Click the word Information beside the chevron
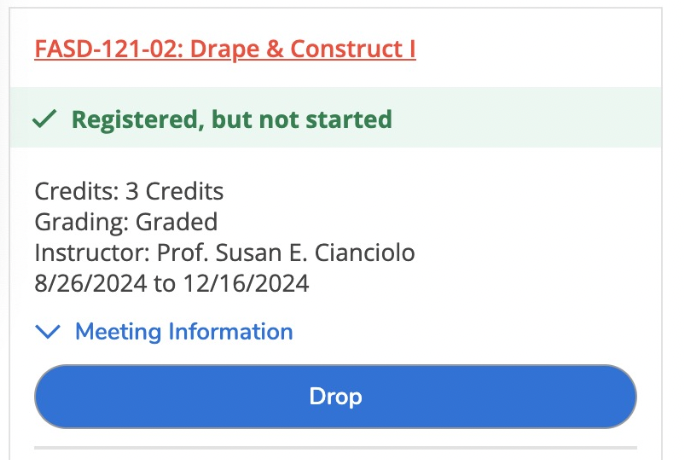This screenshot has width=684, height=460. pyautogui.click(x=230, y=331)
